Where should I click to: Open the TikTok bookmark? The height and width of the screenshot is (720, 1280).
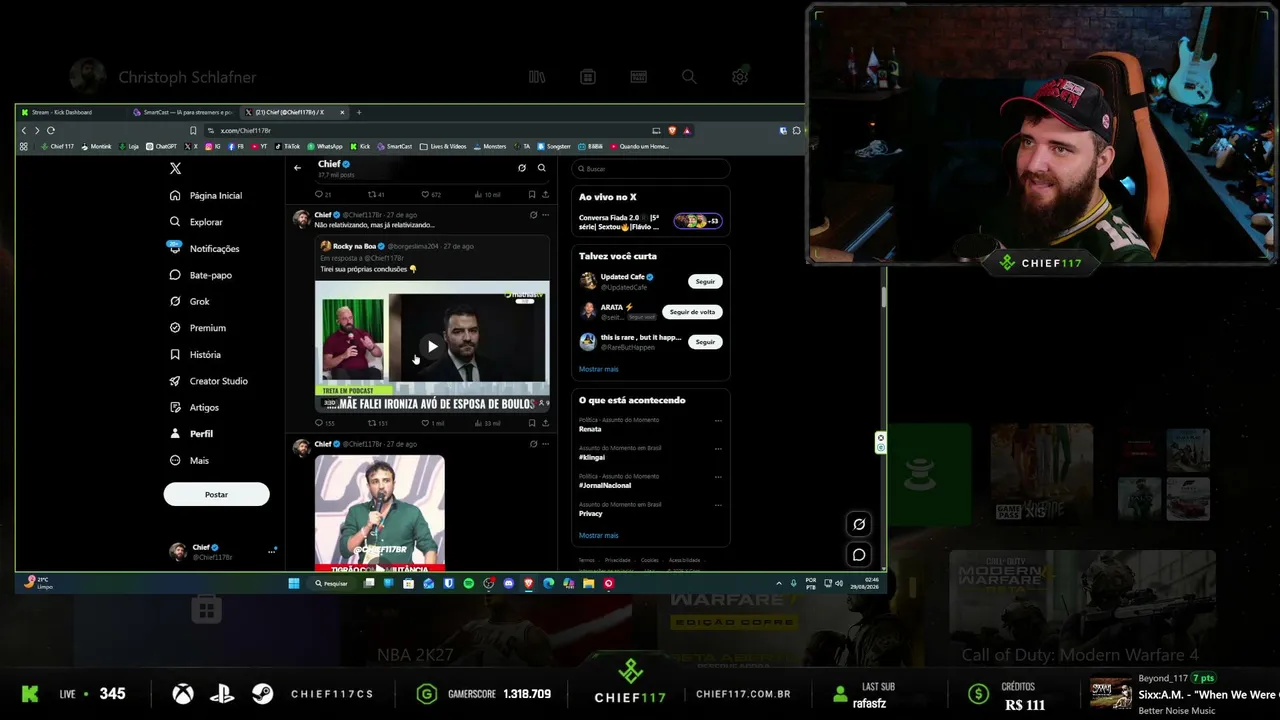point(287,146)
